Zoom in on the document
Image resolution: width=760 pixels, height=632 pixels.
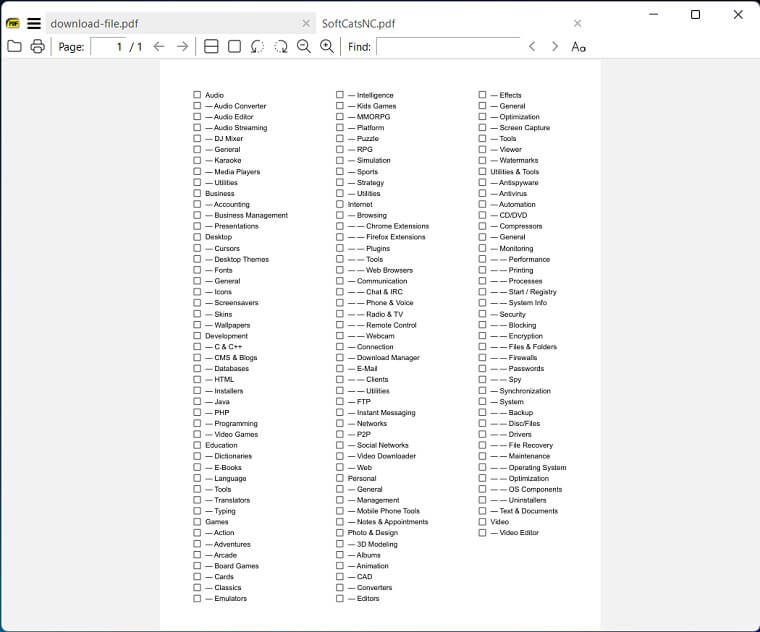pos(327,47)
